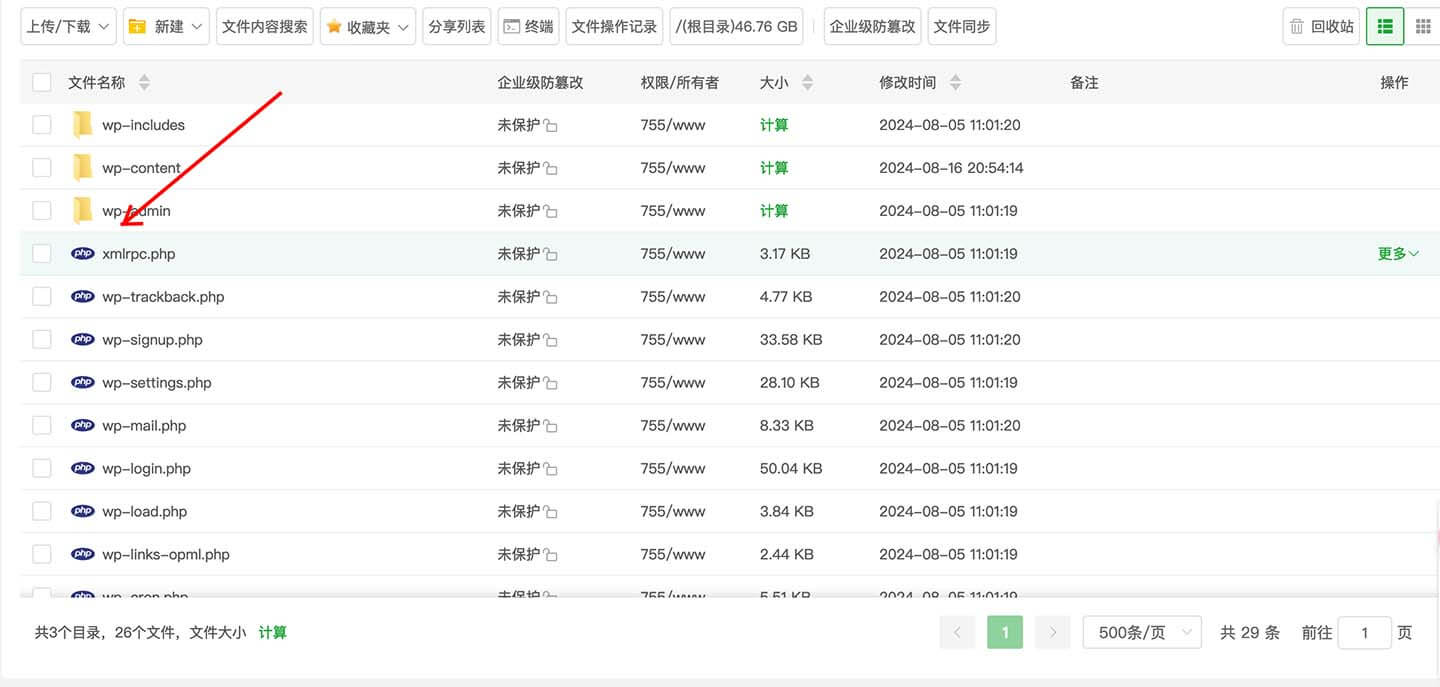Click the PHP icon of wp-mail.php
This screenshot has width=1440, height=687.
[83, 426]
